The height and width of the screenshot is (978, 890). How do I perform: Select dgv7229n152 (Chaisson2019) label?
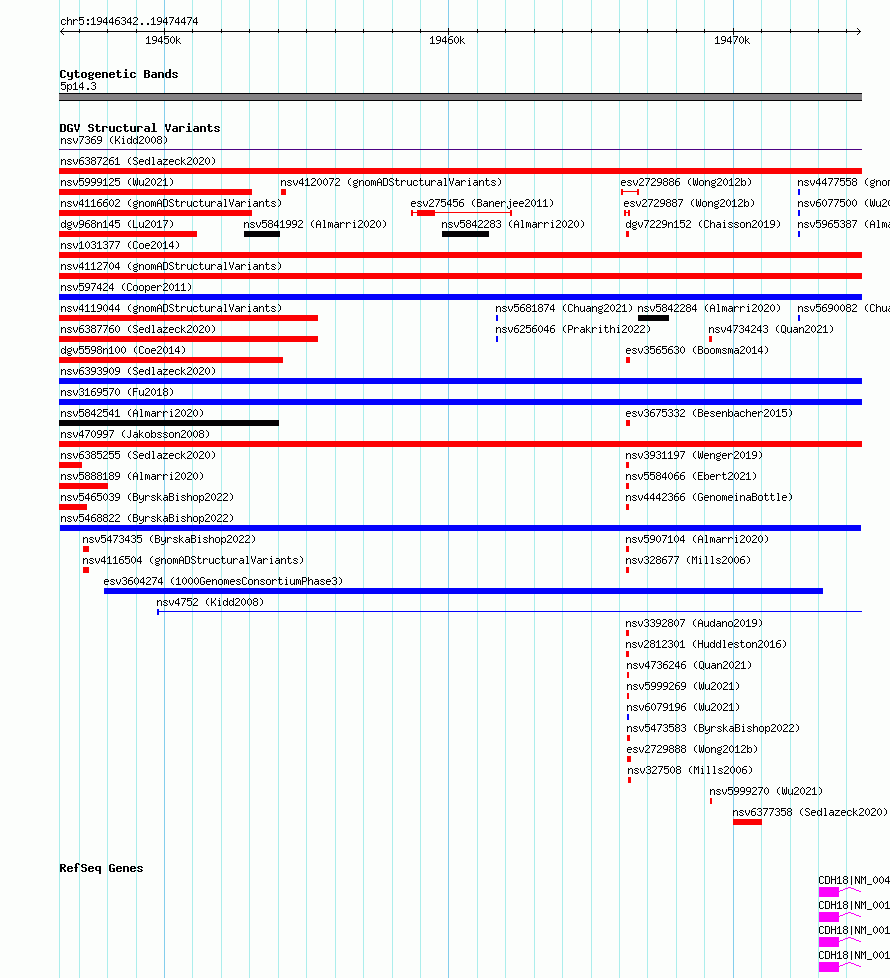(704, 225)
